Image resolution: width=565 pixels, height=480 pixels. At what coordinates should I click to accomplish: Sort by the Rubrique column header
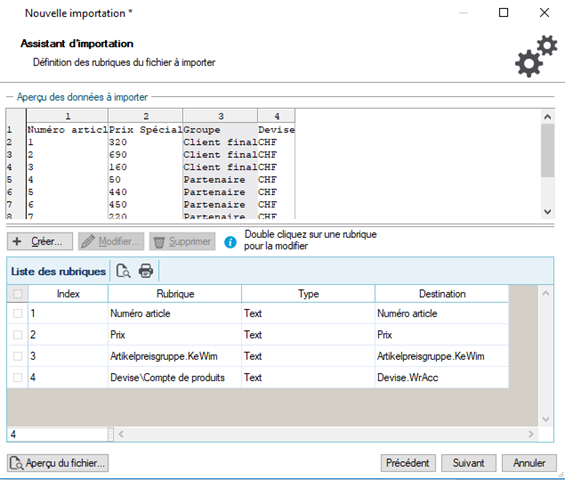click(x=175, y=294)
